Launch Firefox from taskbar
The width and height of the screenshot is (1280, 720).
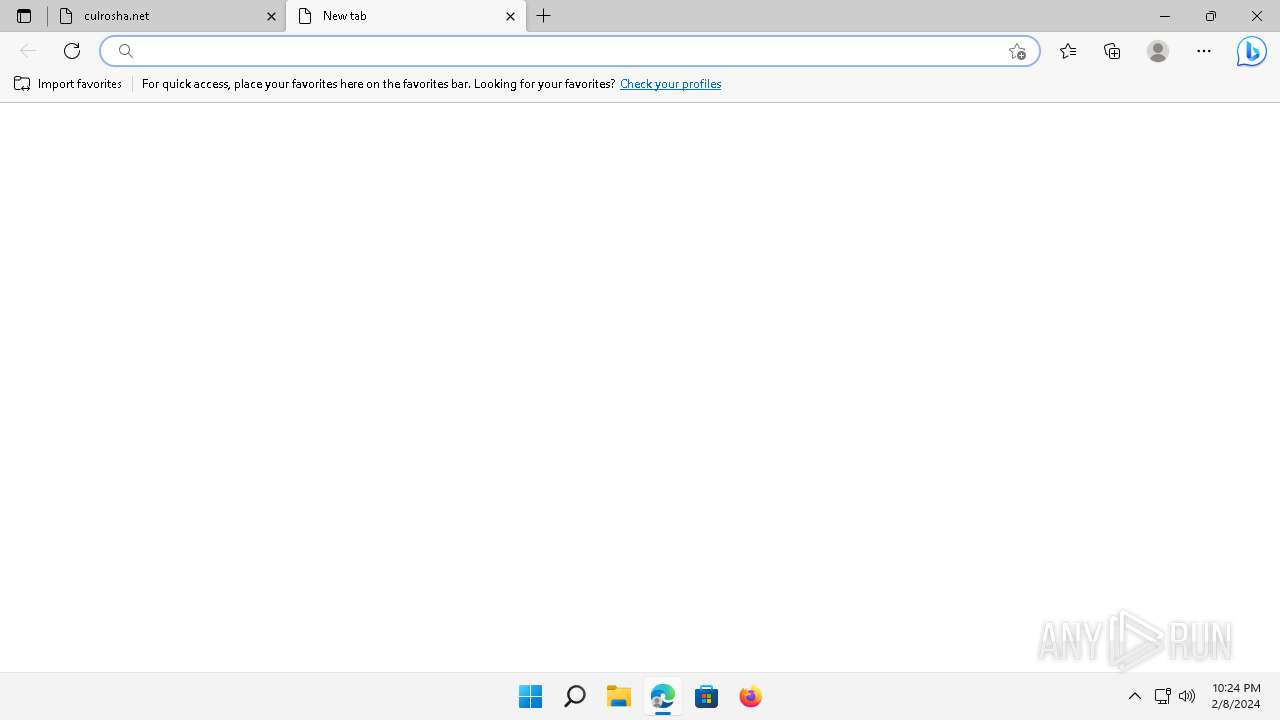[751, 696]
